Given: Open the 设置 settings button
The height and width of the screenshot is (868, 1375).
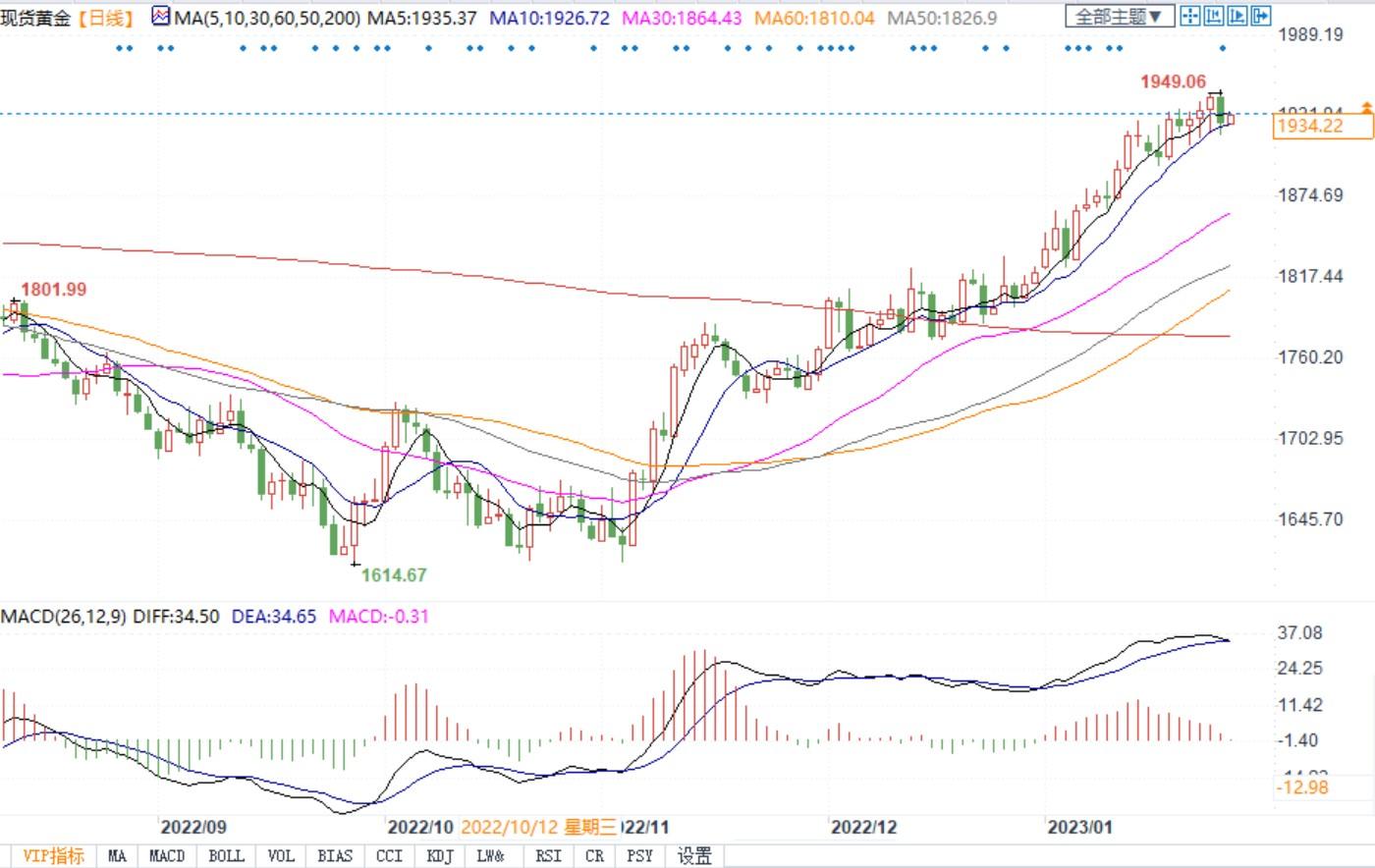Looking at the screenshot, I should (694, 855).
